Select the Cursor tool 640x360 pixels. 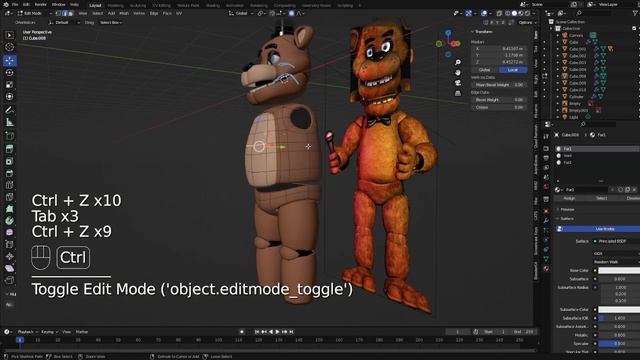click(x=9, y=47)
